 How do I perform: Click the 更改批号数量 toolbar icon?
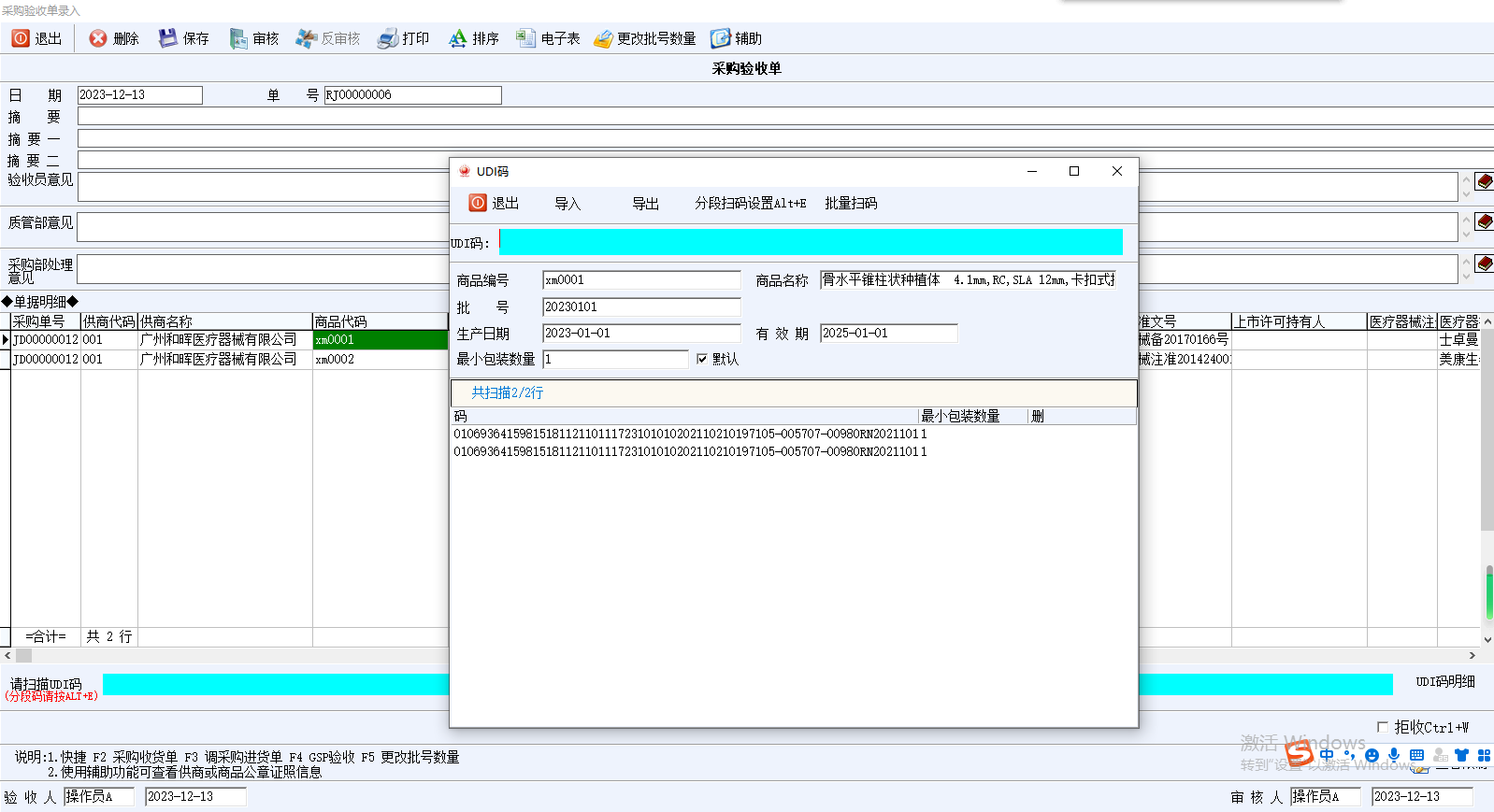pos(603,38)
